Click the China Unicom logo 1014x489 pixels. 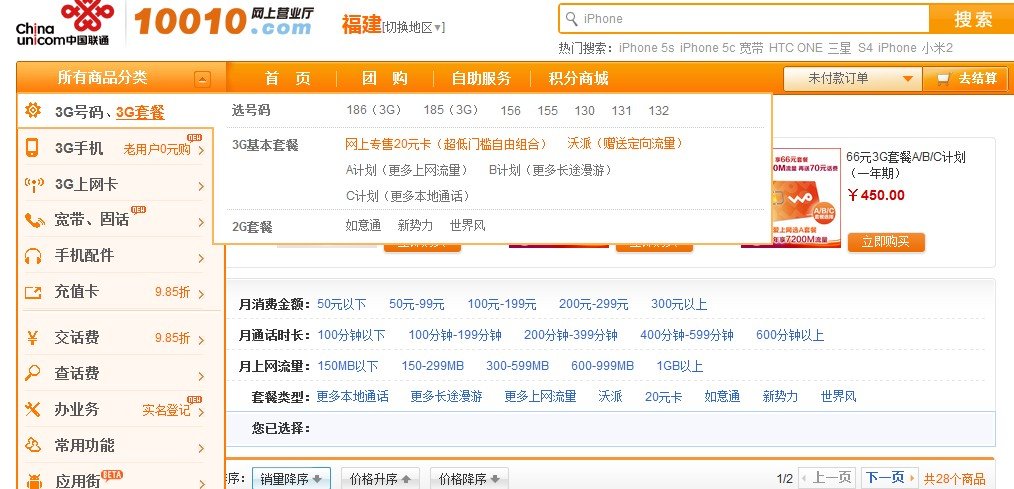pos(65,24)
